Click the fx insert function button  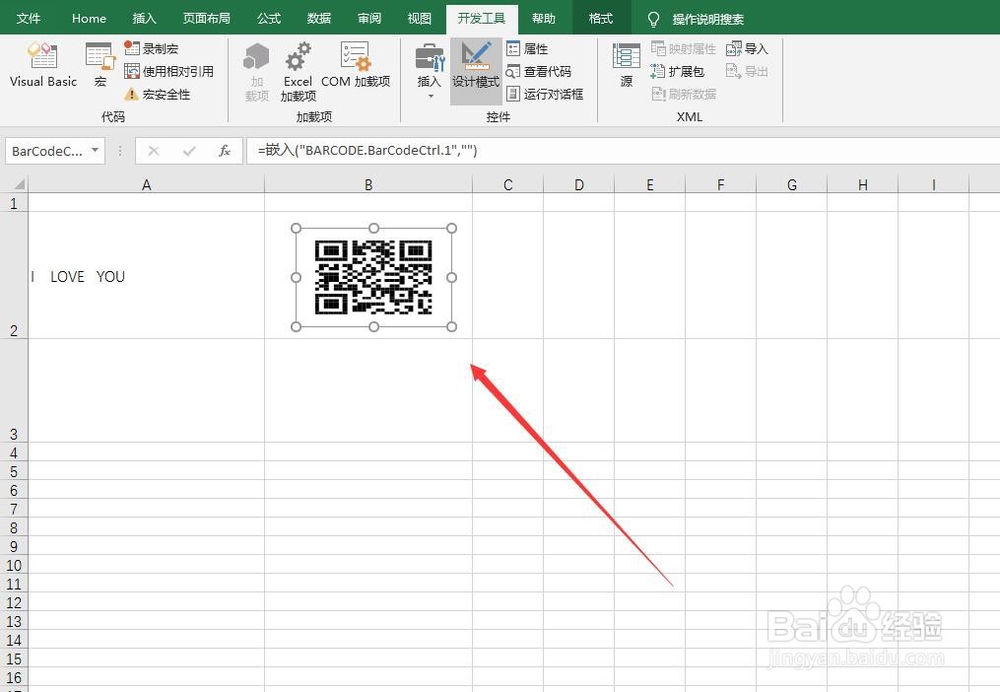tap(224, 151)
